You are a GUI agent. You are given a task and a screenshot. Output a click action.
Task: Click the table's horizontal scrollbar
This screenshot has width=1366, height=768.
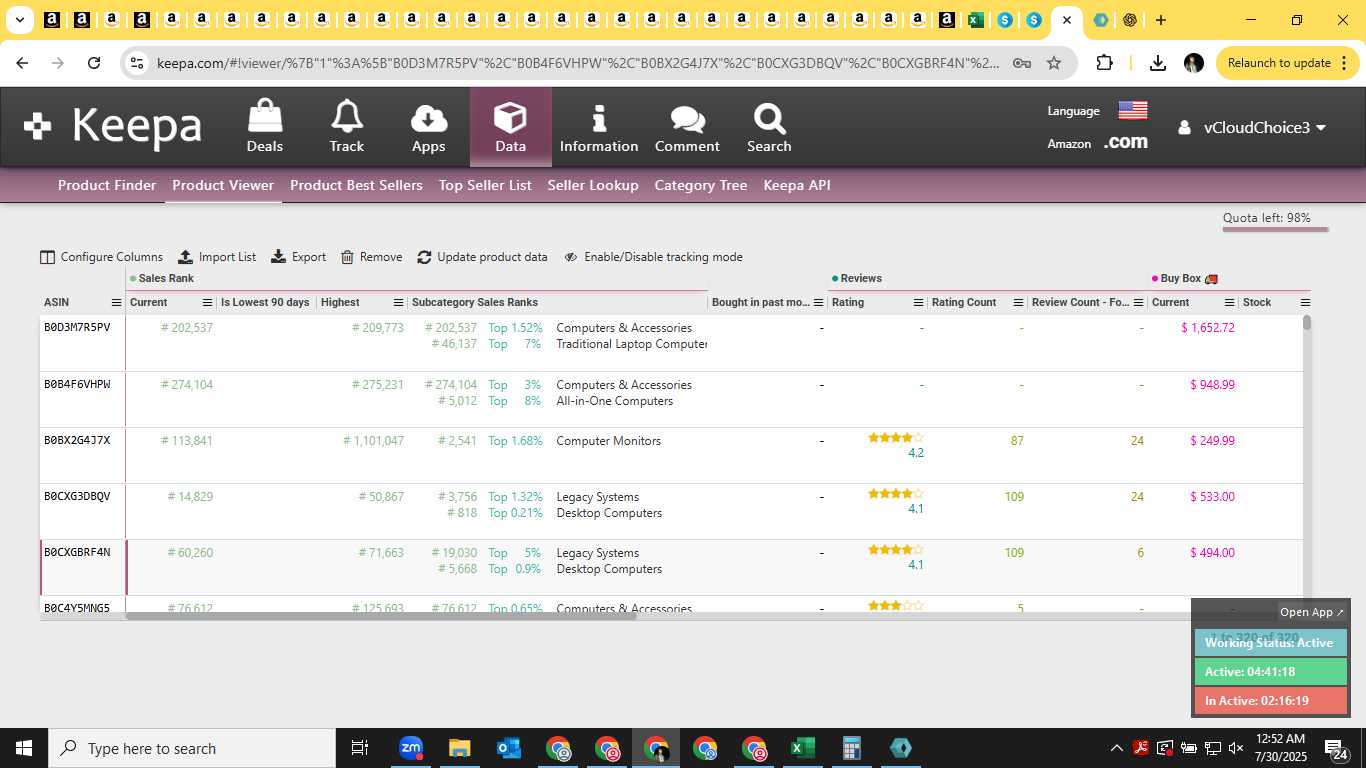click(381, 616)
